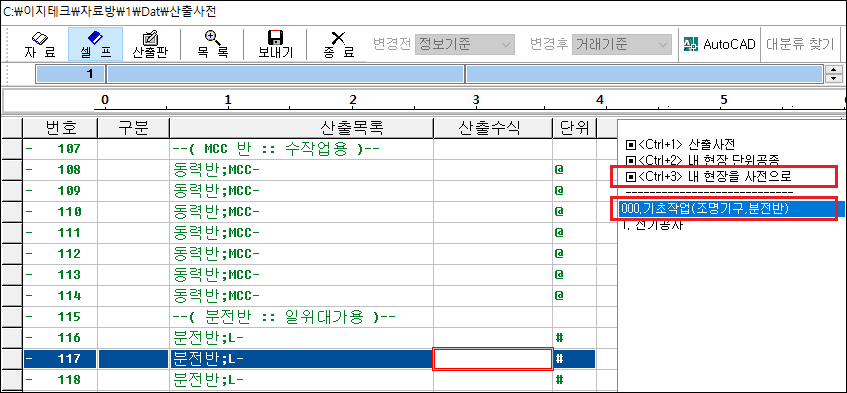Open the 산출판 toolbar button
The height and width of the screenshot is (393, 847).
click(x=151, y=44)
